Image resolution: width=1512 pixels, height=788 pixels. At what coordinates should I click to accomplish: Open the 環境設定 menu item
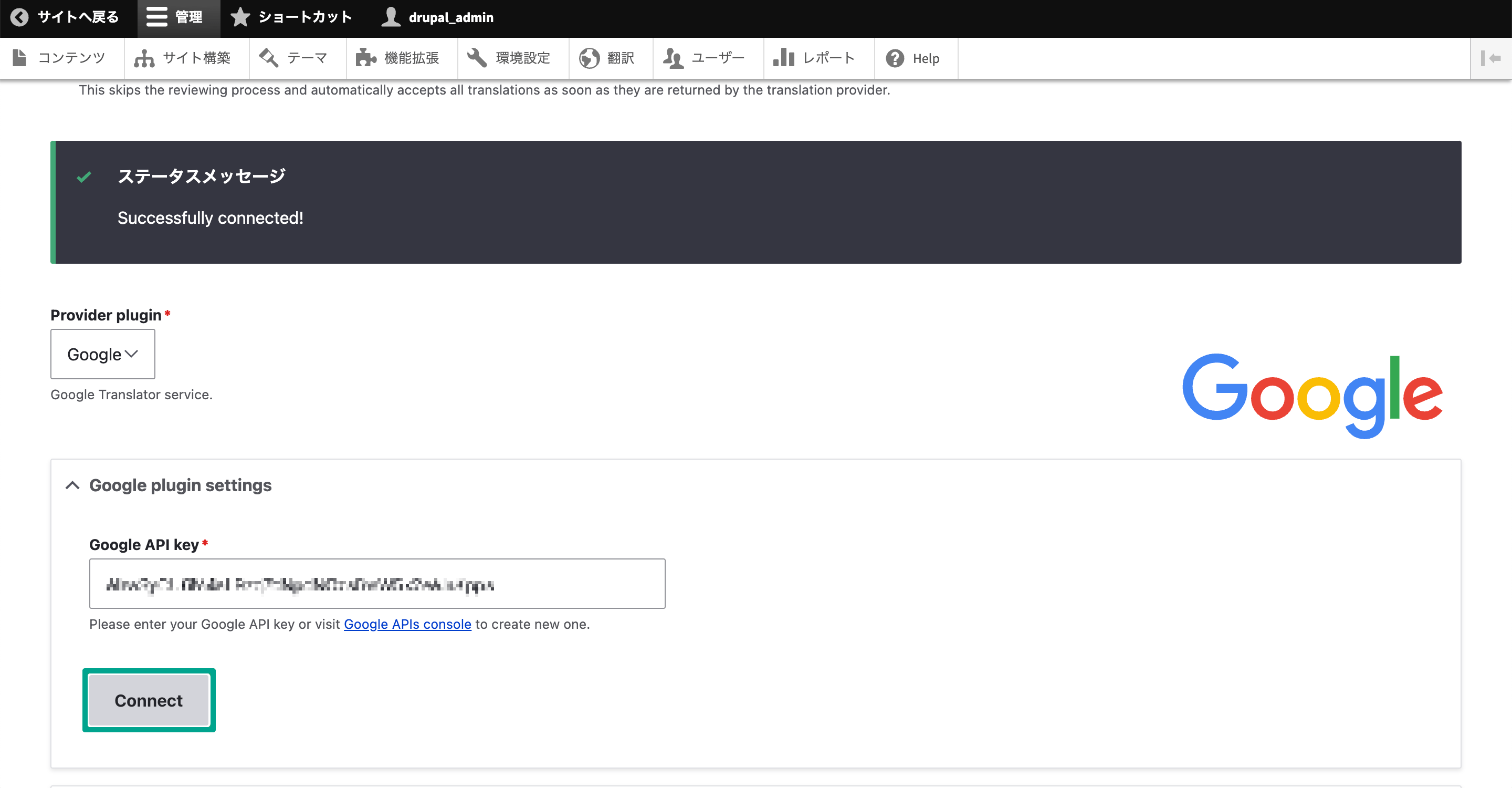tap(513, 58)
